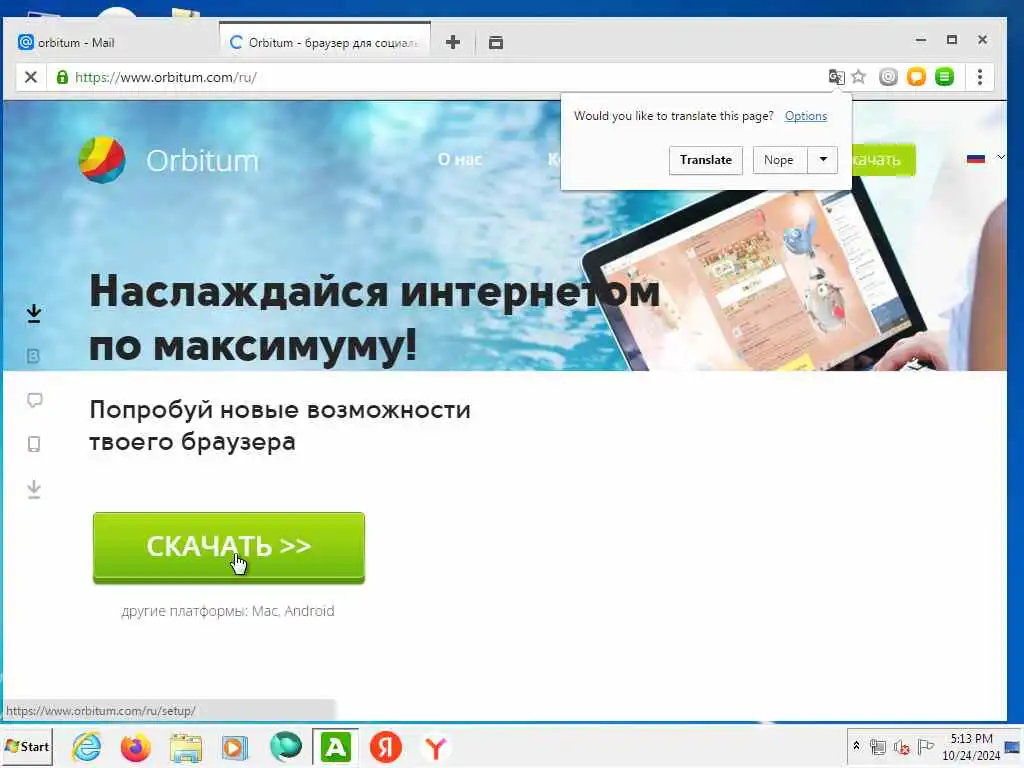Select the Orbitum браузер tab
The image size is (1024, 768).
325,42
